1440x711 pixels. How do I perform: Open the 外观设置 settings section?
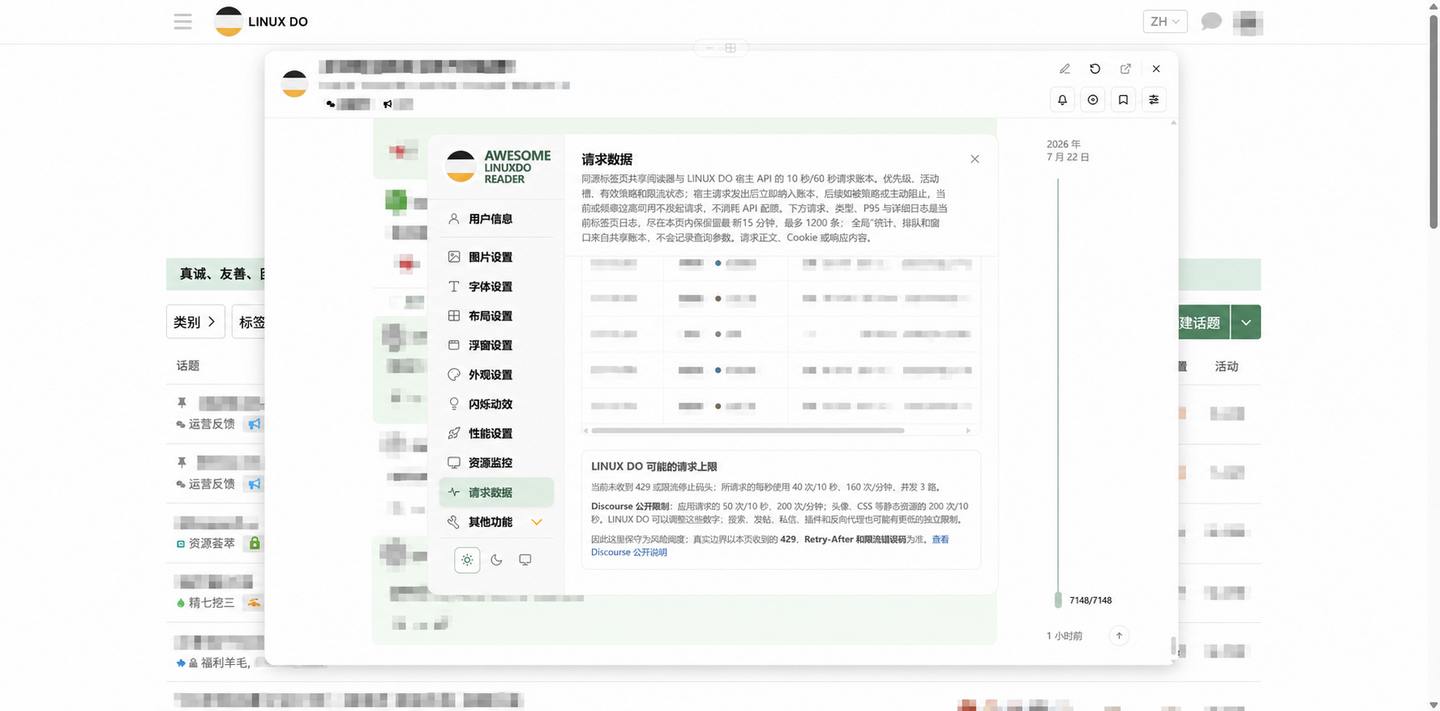pyautogui.click(x=496, y=375)
